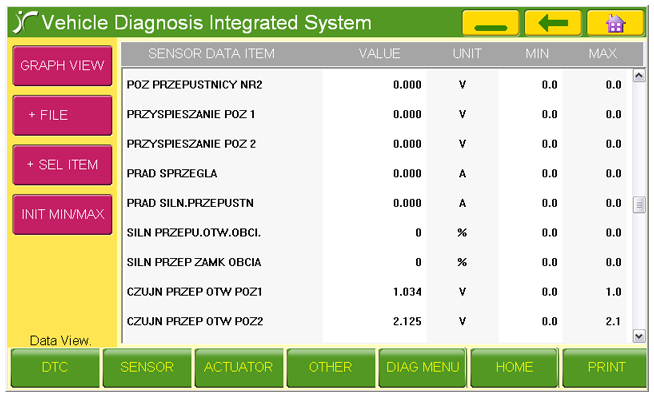This screenshot has width=654, height=396.
Task: Reset values with INIT MIN/MAX button
Action: tap(62, 214)
